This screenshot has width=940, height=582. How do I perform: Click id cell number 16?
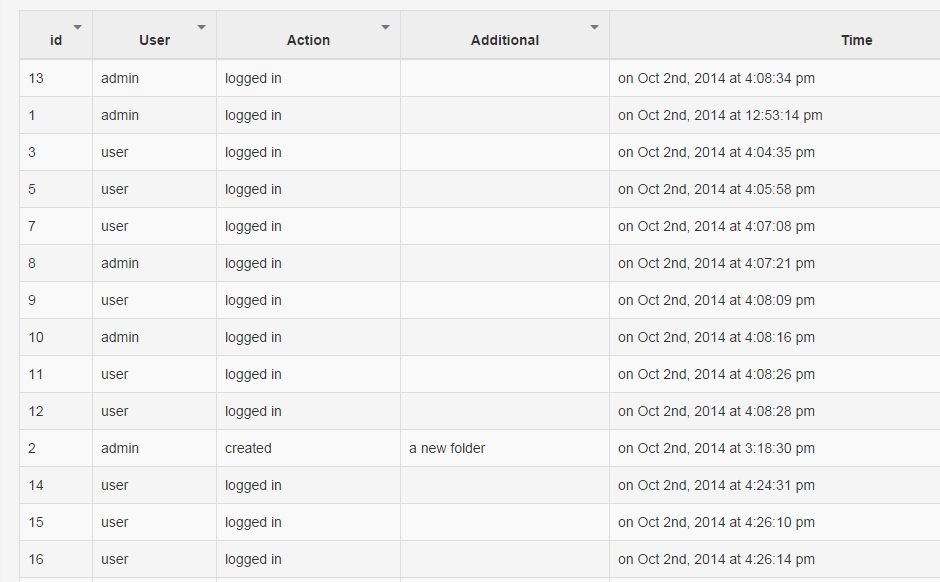pos(36,559)
